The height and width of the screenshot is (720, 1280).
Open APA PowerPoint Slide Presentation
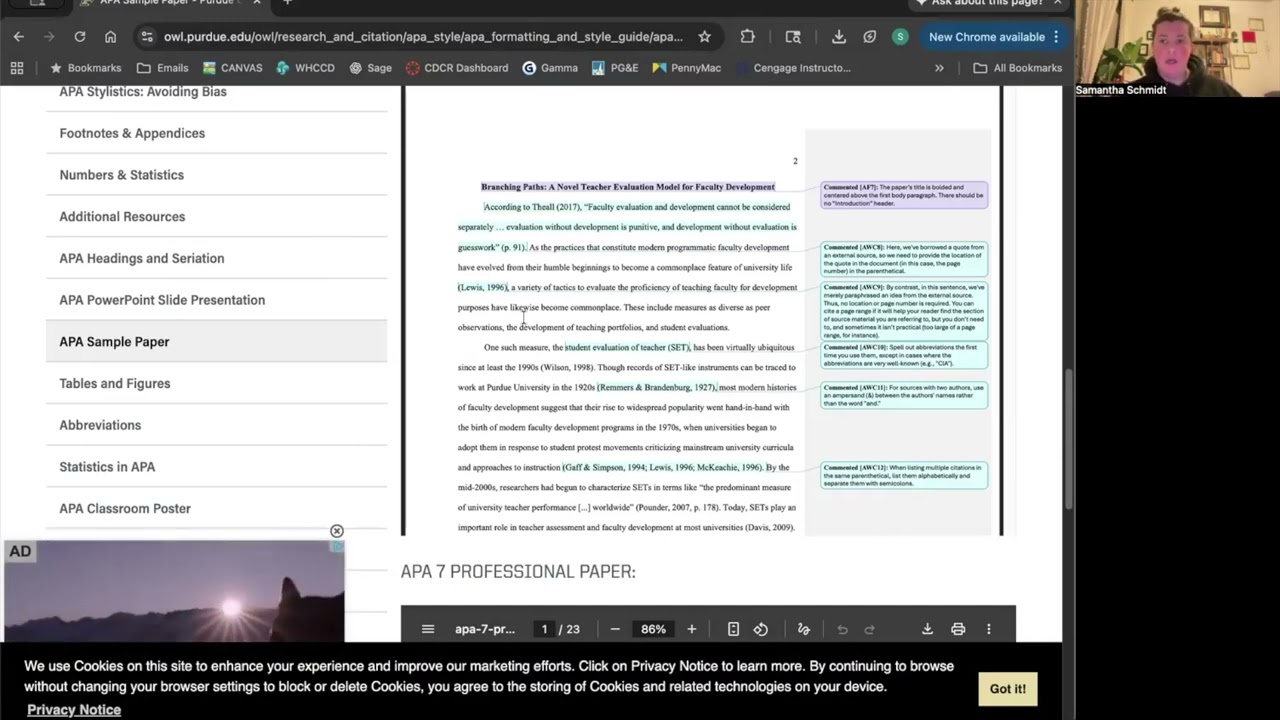click(x=162, y=300)
